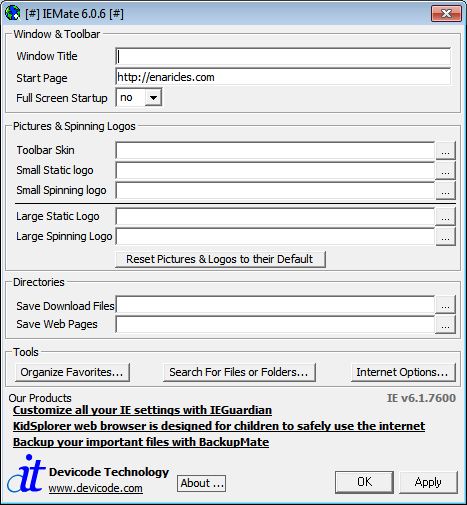467x505 pixels.
Task: Click the IEMate globe icon in title bar
Action: coord(13,13)
